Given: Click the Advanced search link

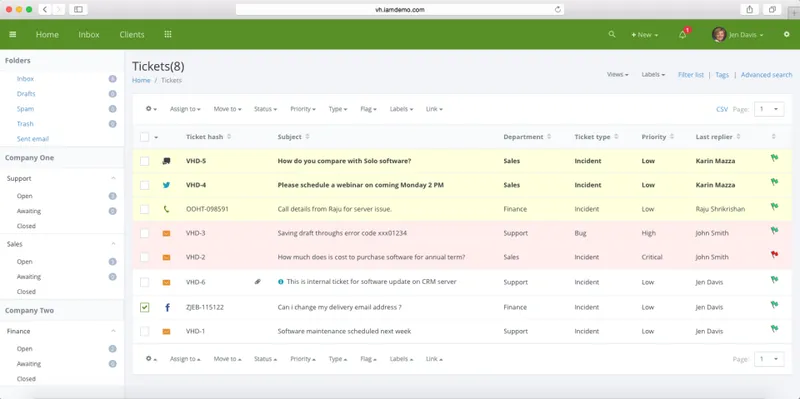Looking at the screenshot, I should [x=766, y=74].
